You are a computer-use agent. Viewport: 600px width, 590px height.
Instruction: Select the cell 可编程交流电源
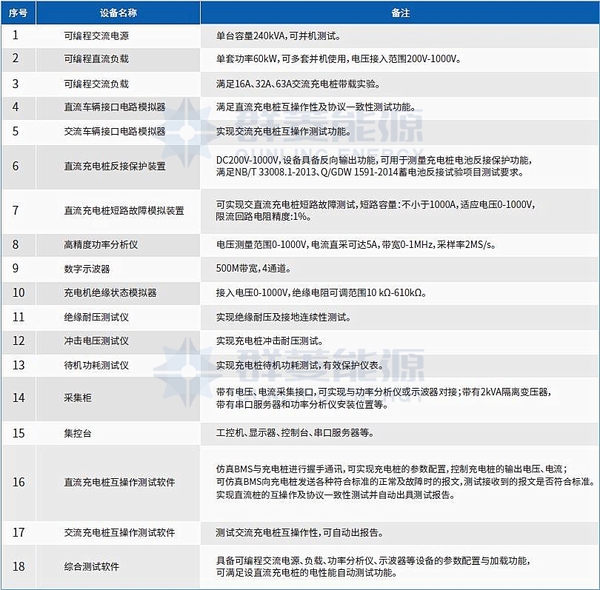tap(96, 36)
